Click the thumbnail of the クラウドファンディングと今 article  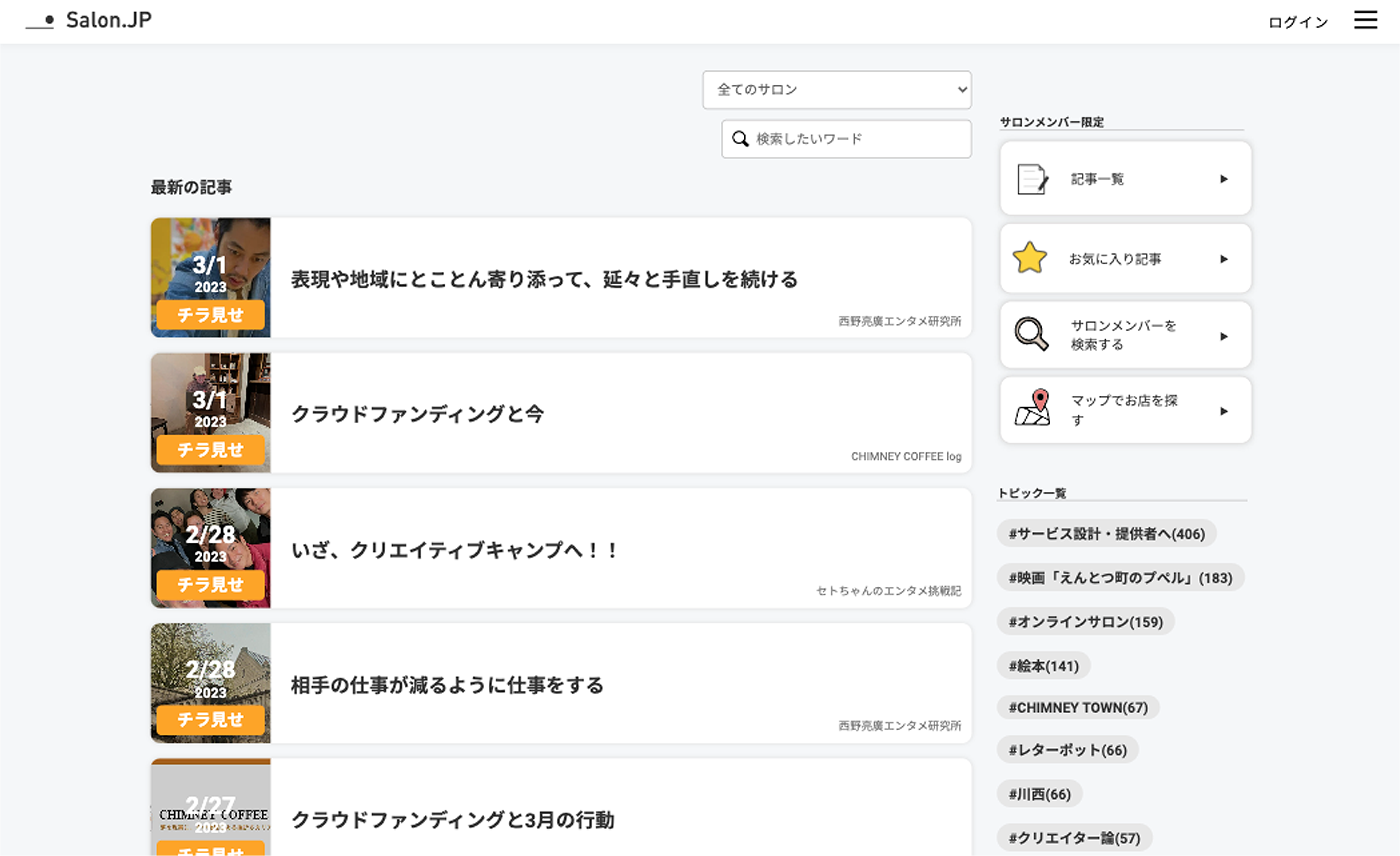point(210,413)
